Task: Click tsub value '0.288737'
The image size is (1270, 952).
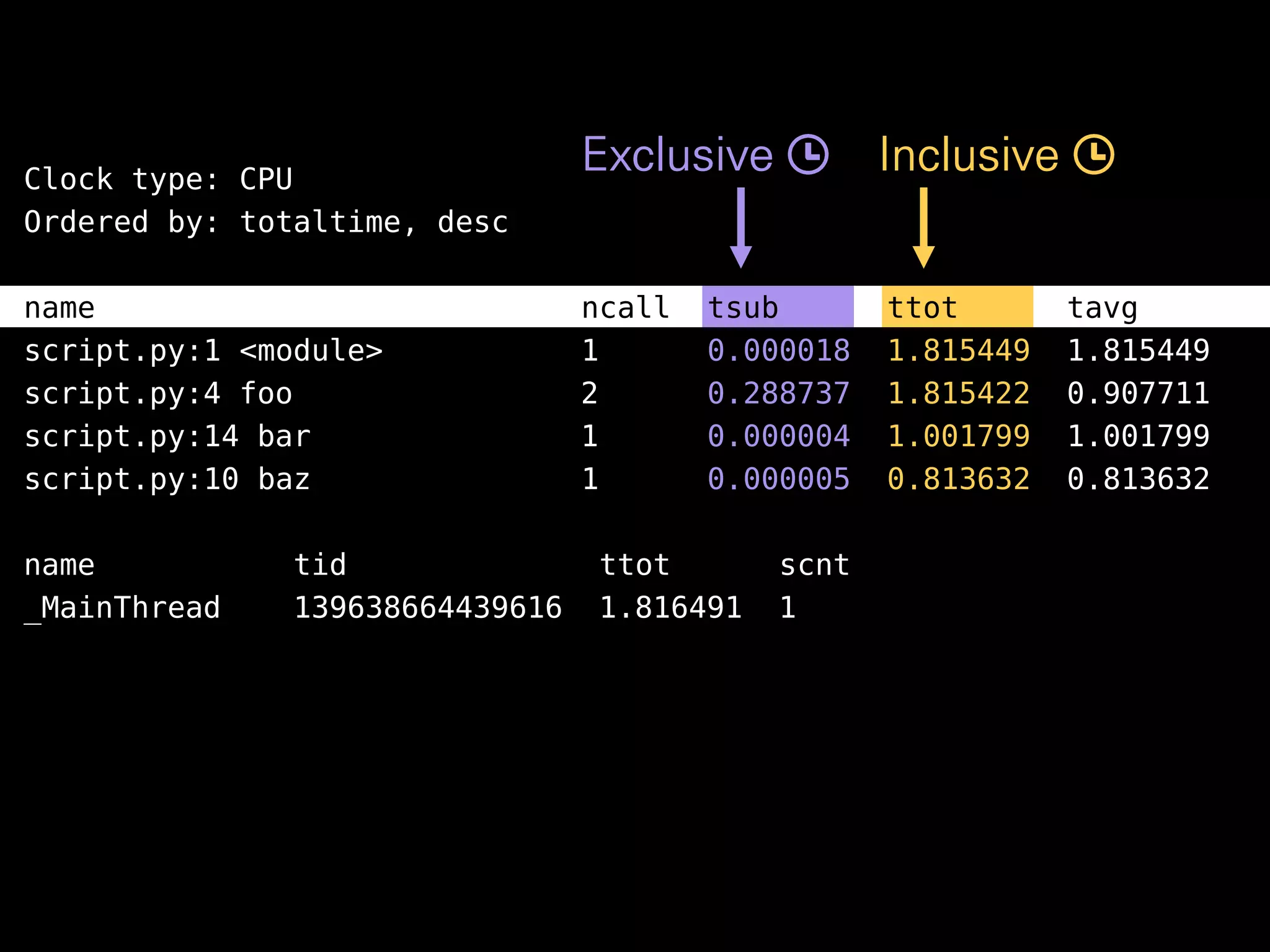Action: point(779,394)
